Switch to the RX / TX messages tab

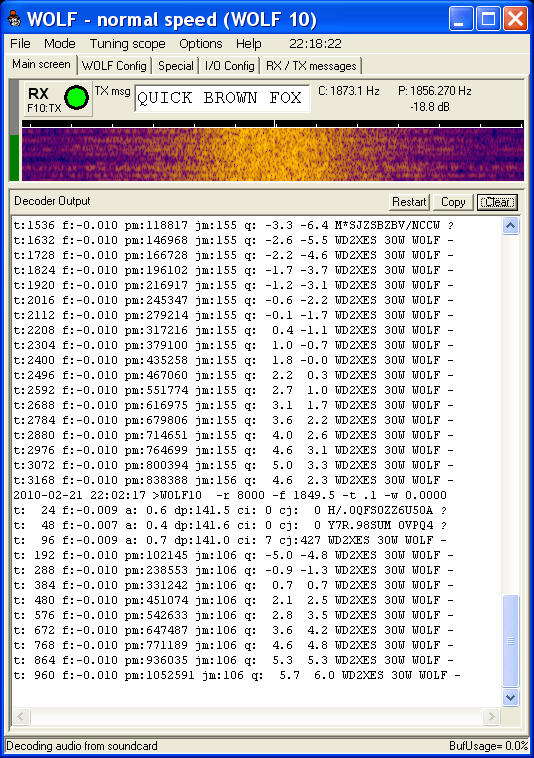tap(311, 66)
